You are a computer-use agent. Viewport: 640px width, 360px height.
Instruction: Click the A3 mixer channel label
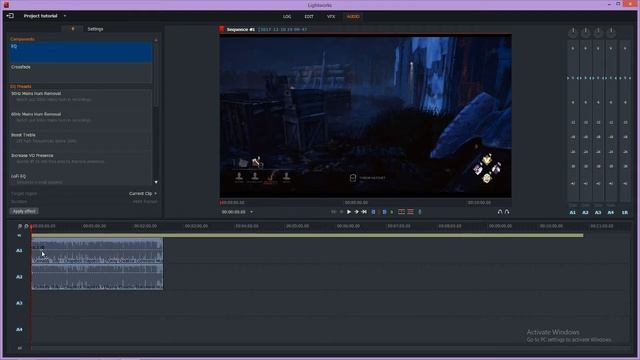tap(598, 213)
